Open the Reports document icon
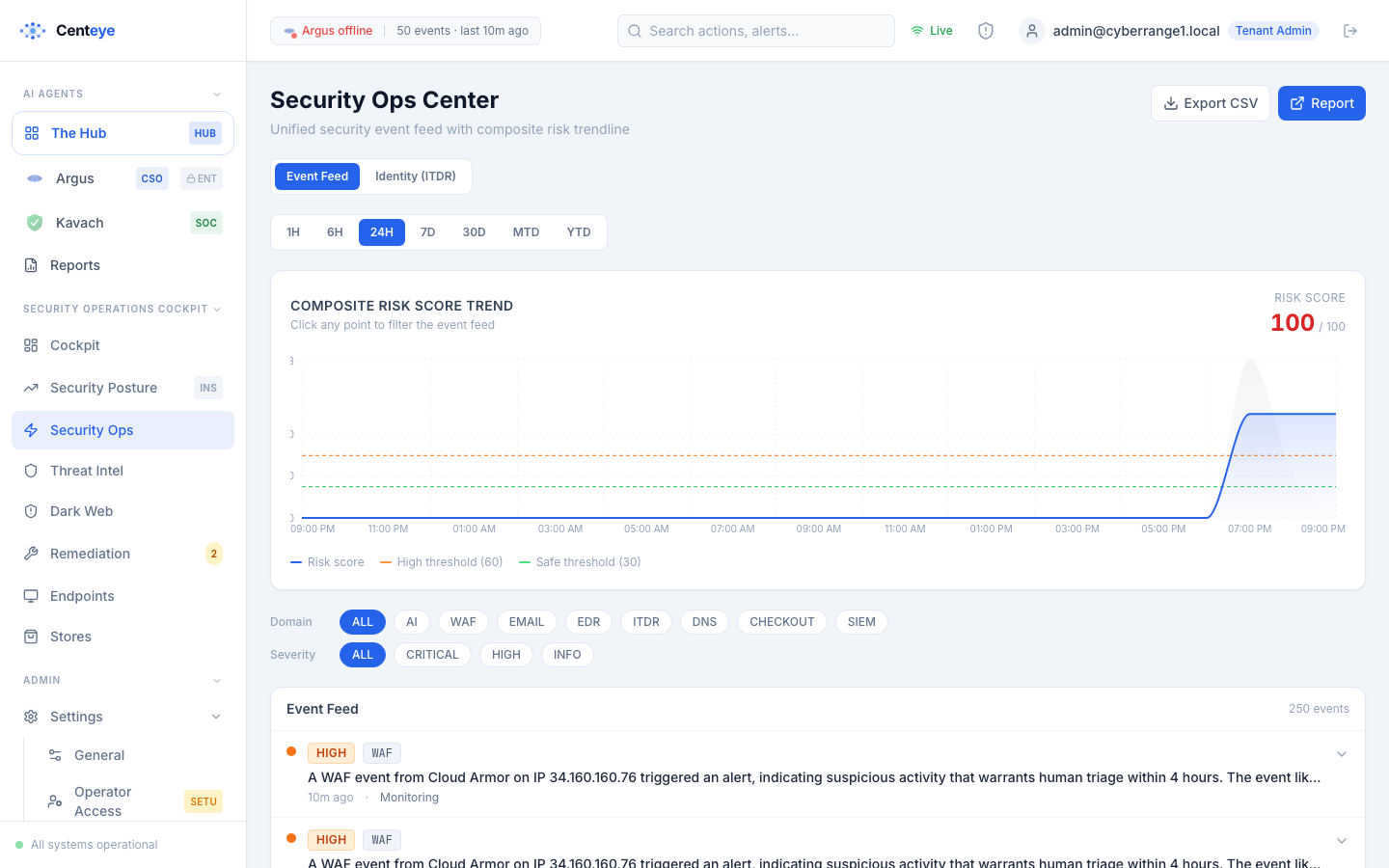The height and width of the screenshot is (868, 1389). click(x=31, y=265)
